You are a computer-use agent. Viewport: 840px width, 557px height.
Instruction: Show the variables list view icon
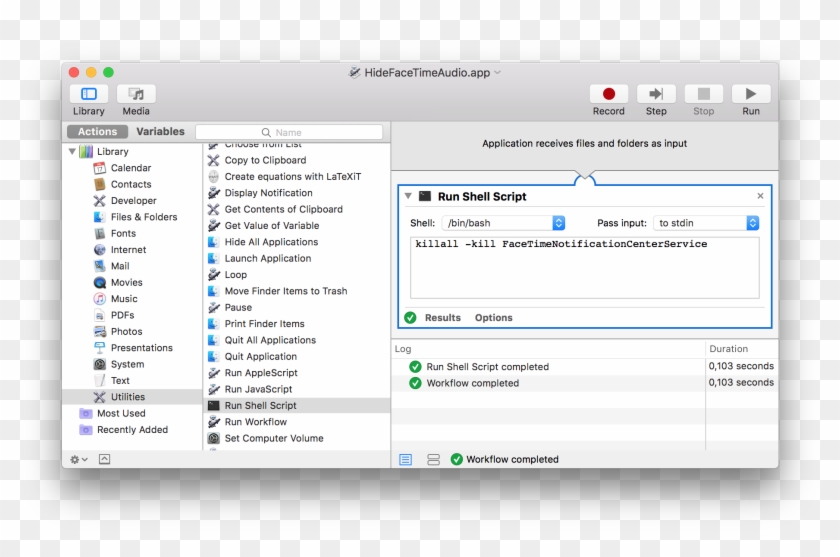[433, 460]
